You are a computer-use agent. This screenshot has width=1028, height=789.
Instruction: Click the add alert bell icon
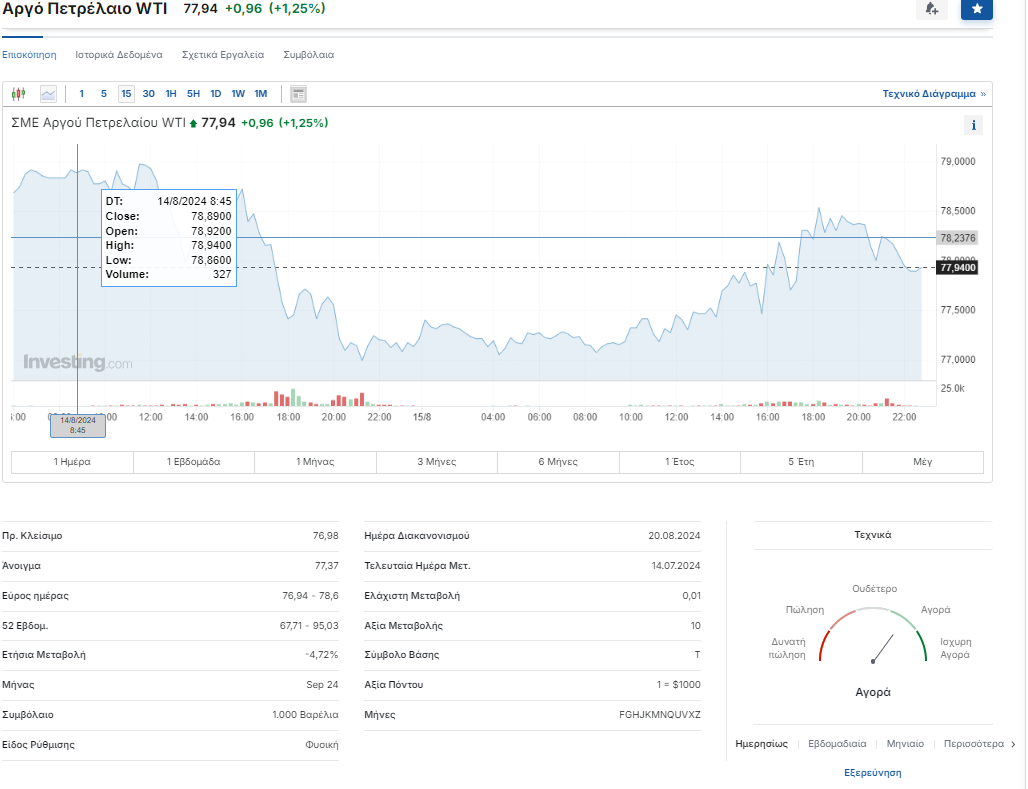(x=931, y=9)
